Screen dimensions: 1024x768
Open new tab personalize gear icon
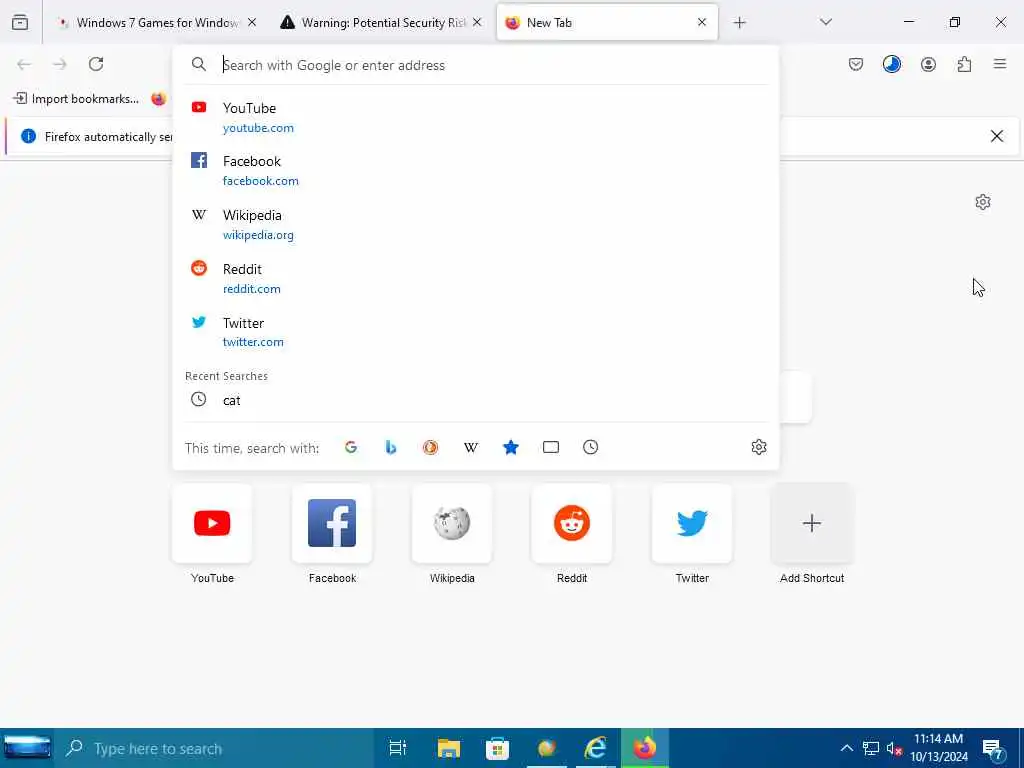point(982,202)
